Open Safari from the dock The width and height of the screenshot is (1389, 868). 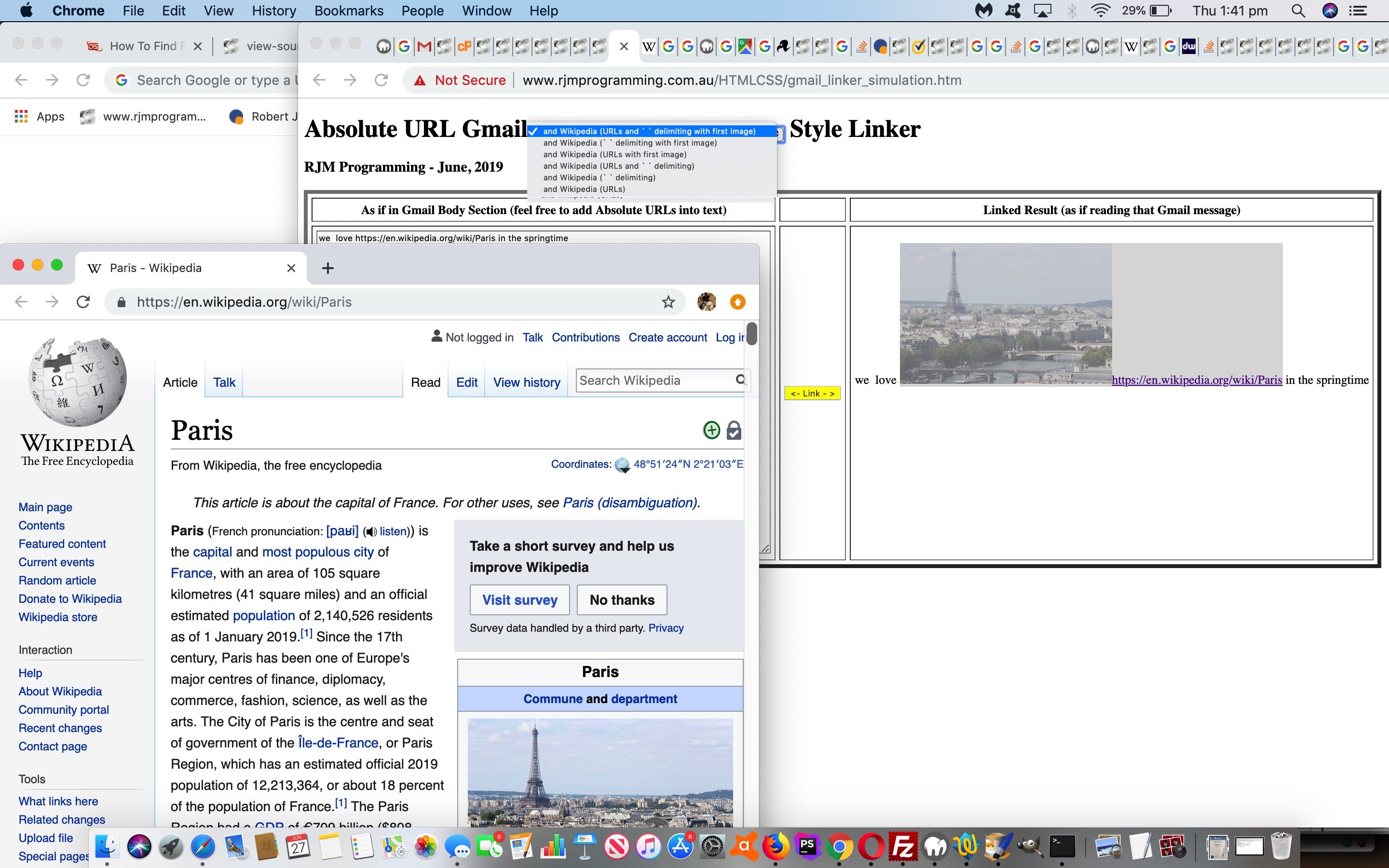click(x=203, y=846)
